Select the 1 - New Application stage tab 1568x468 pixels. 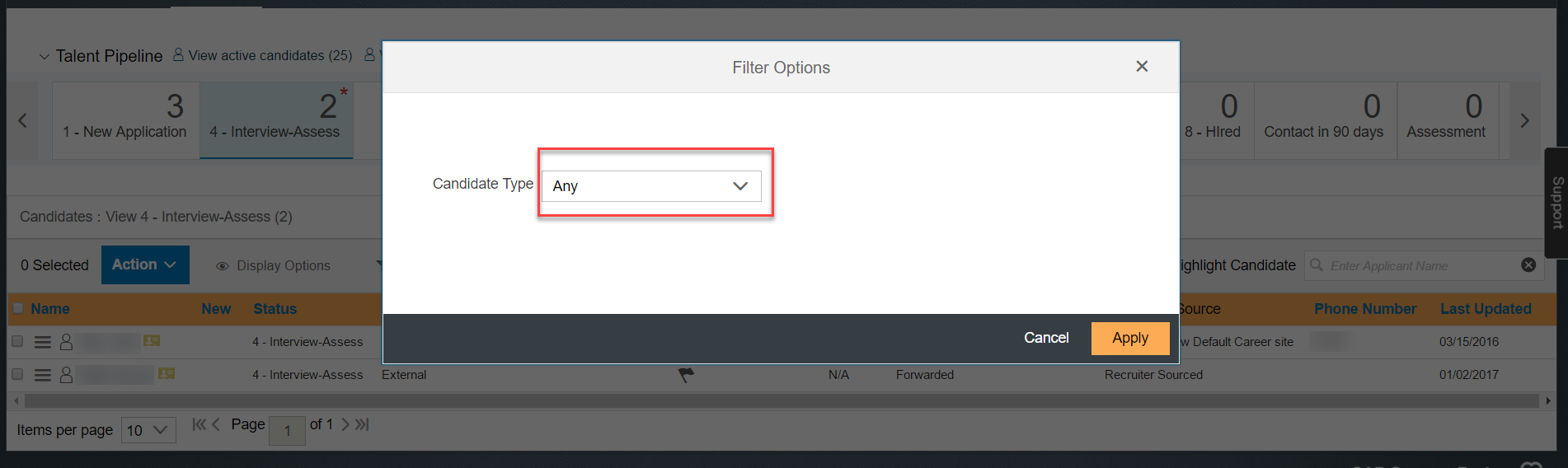tap(125, 120)
